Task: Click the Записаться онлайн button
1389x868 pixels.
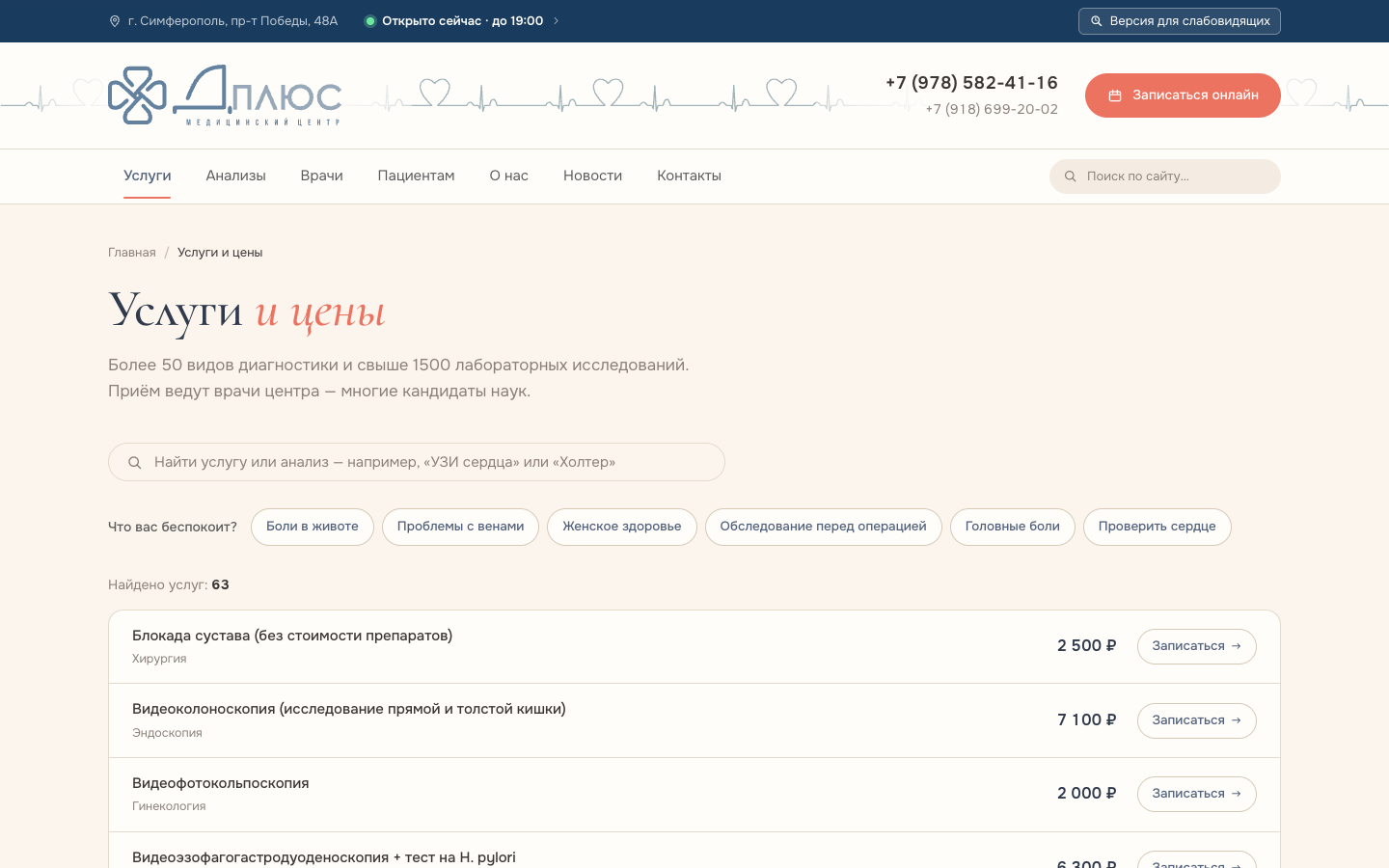Action: click(1183, 95)
